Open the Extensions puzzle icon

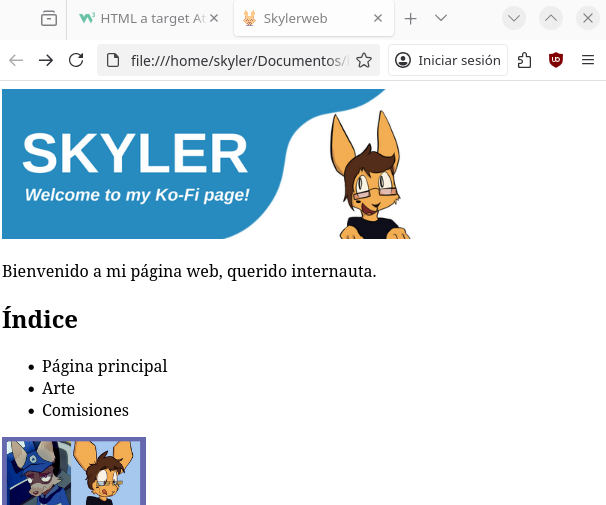(x=524, y=60)
